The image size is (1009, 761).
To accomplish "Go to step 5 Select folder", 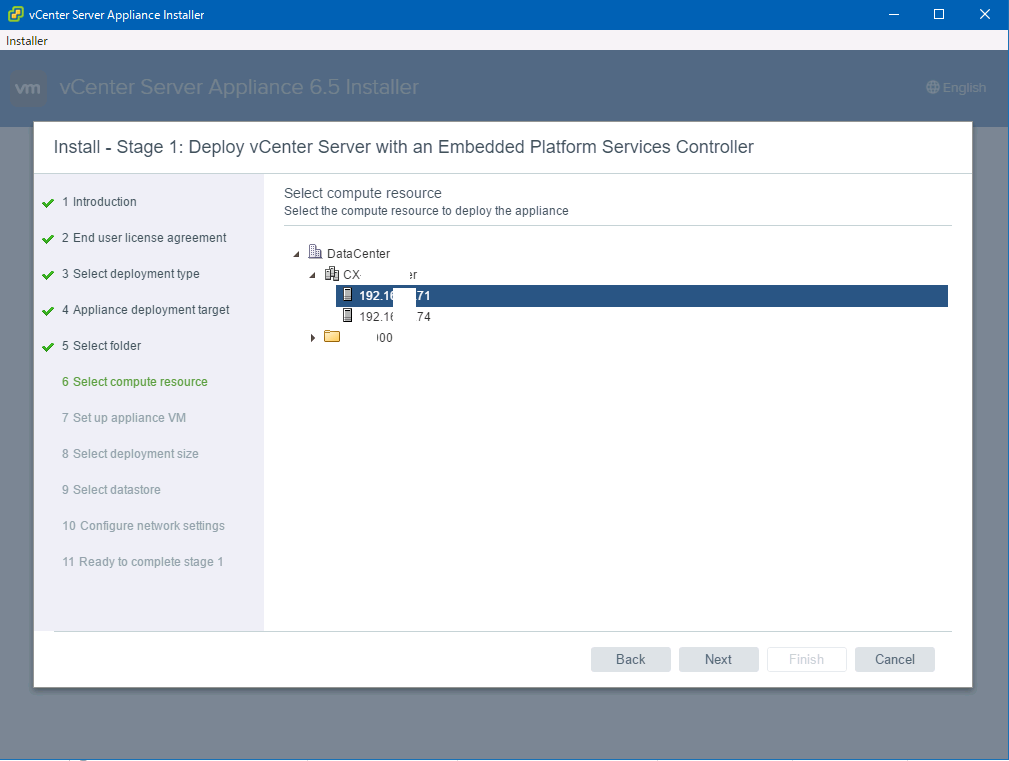I will (101, 346).
